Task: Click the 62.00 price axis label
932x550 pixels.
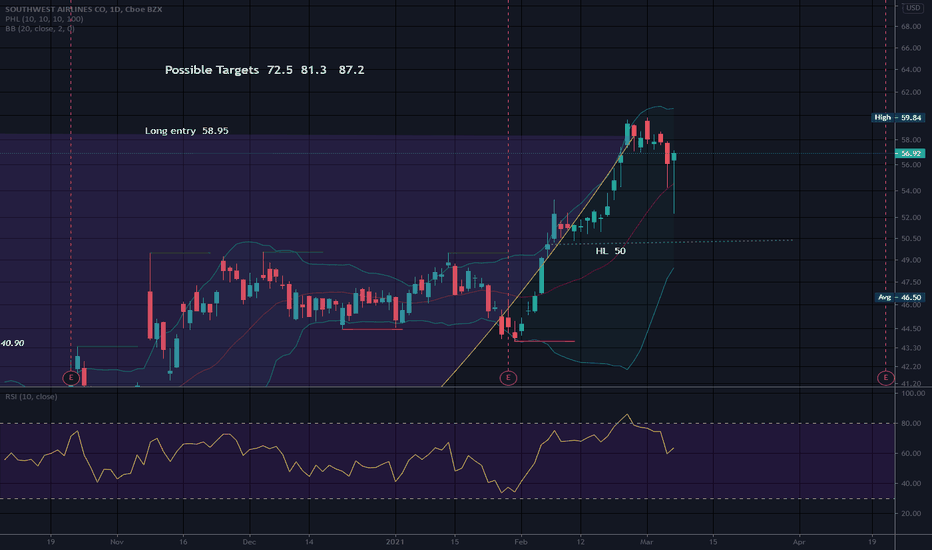Action: (911, 93)
